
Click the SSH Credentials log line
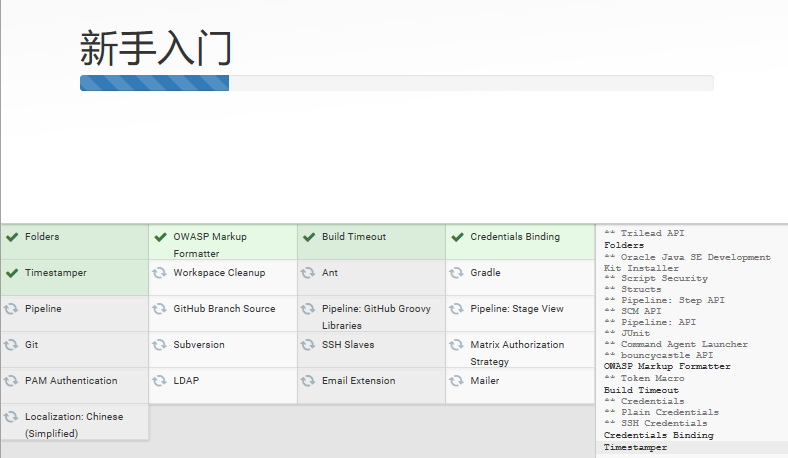coord(656,424)
